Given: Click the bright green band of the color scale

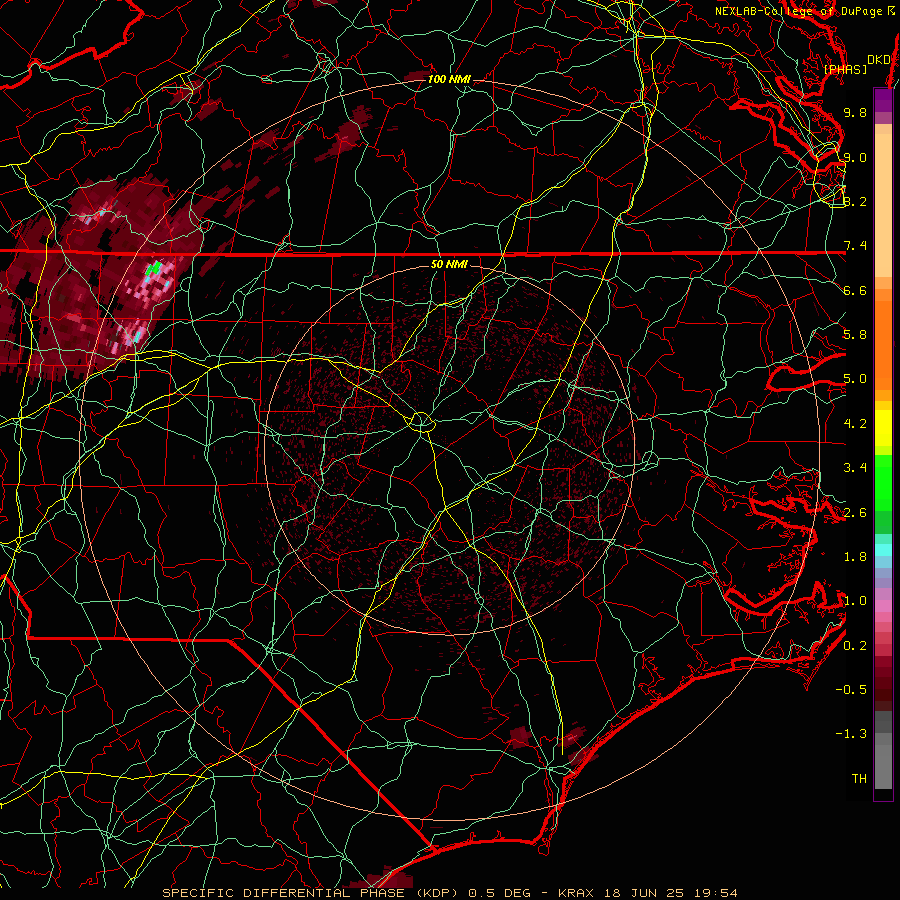Looking at the screenshot, I should (883, 482).
